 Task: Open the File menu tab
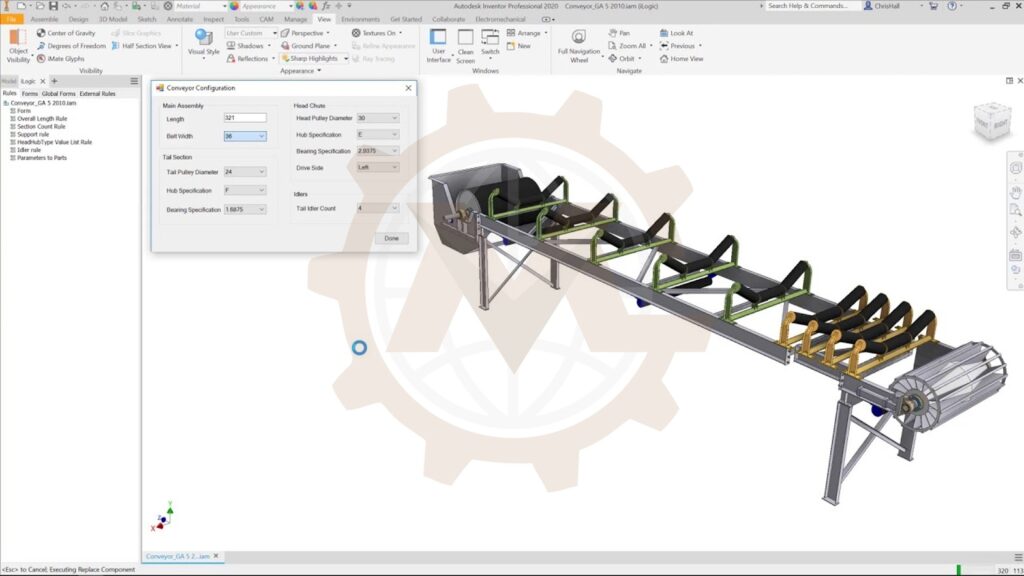click(x=12, y=20)
